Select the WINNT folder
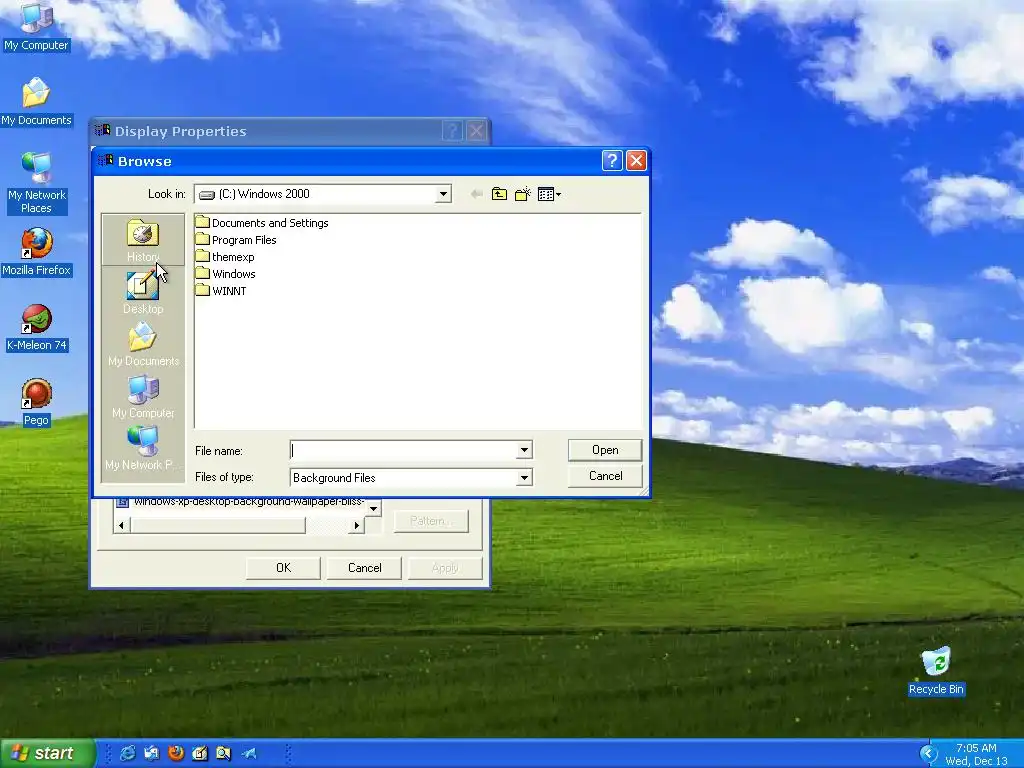1024x768 pixels. pos(221,291)
